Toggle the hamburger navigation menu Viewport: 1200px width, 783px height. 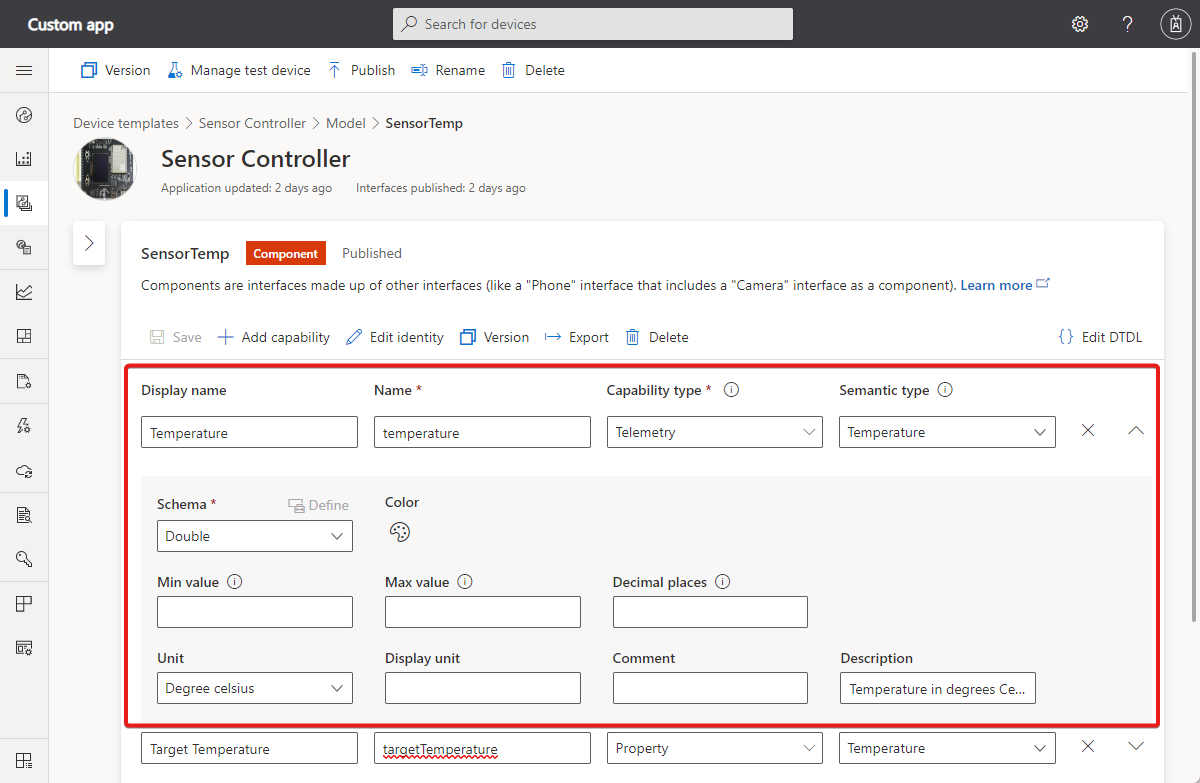coord(24,71)
